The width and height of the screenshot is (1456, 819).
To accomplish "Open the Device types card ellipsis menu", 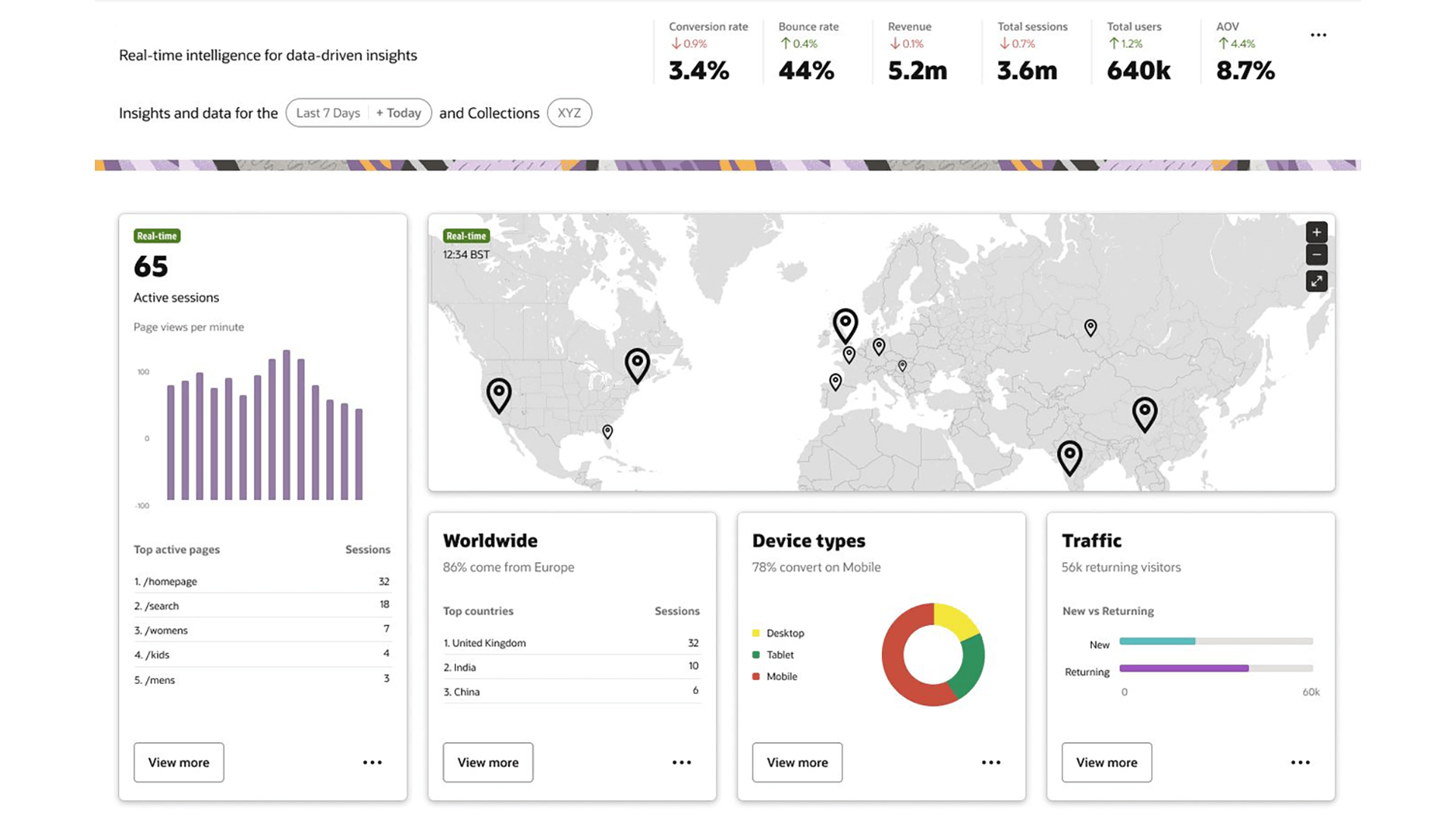I will click(991, 762).
